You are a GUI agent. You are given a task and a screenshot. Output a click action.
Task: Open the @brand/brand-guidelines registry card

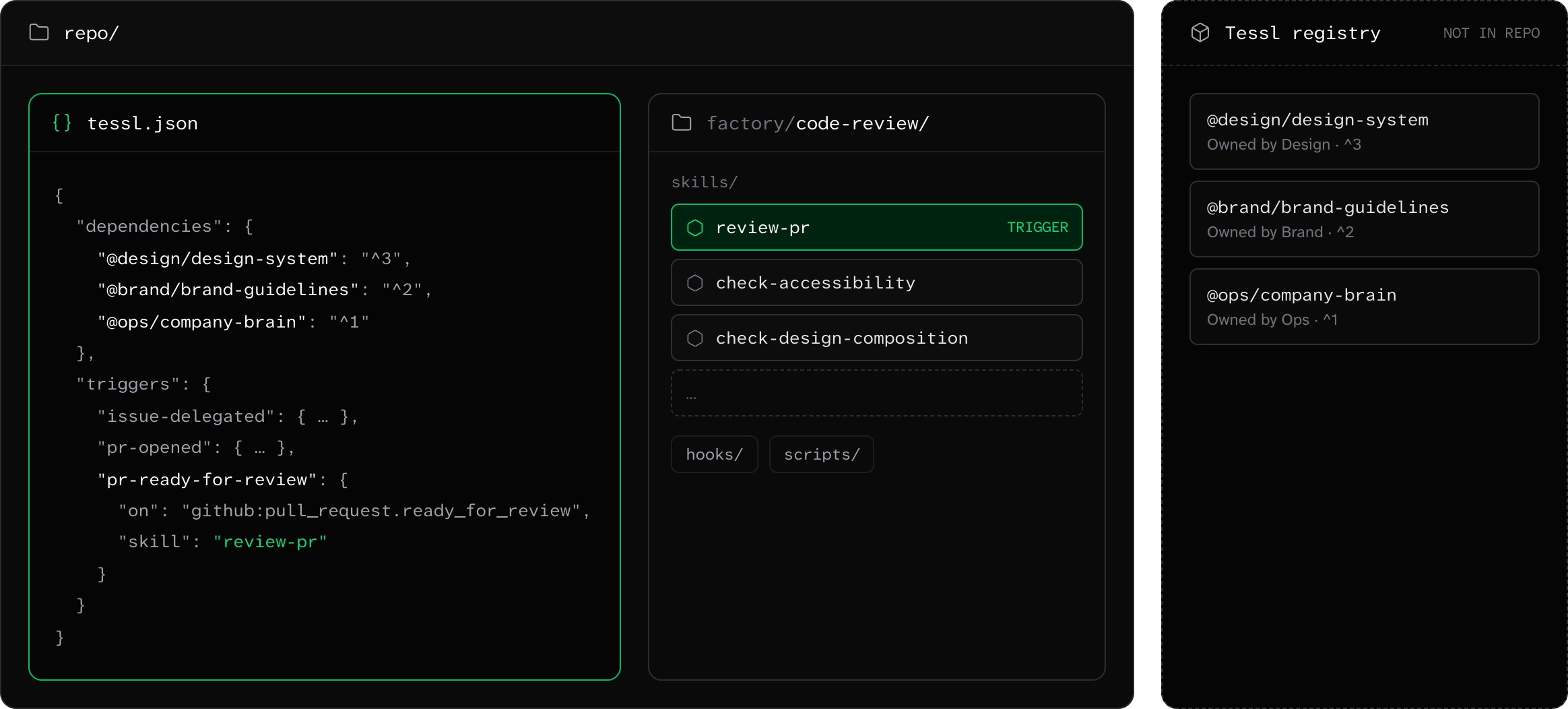pos(1365,219)
